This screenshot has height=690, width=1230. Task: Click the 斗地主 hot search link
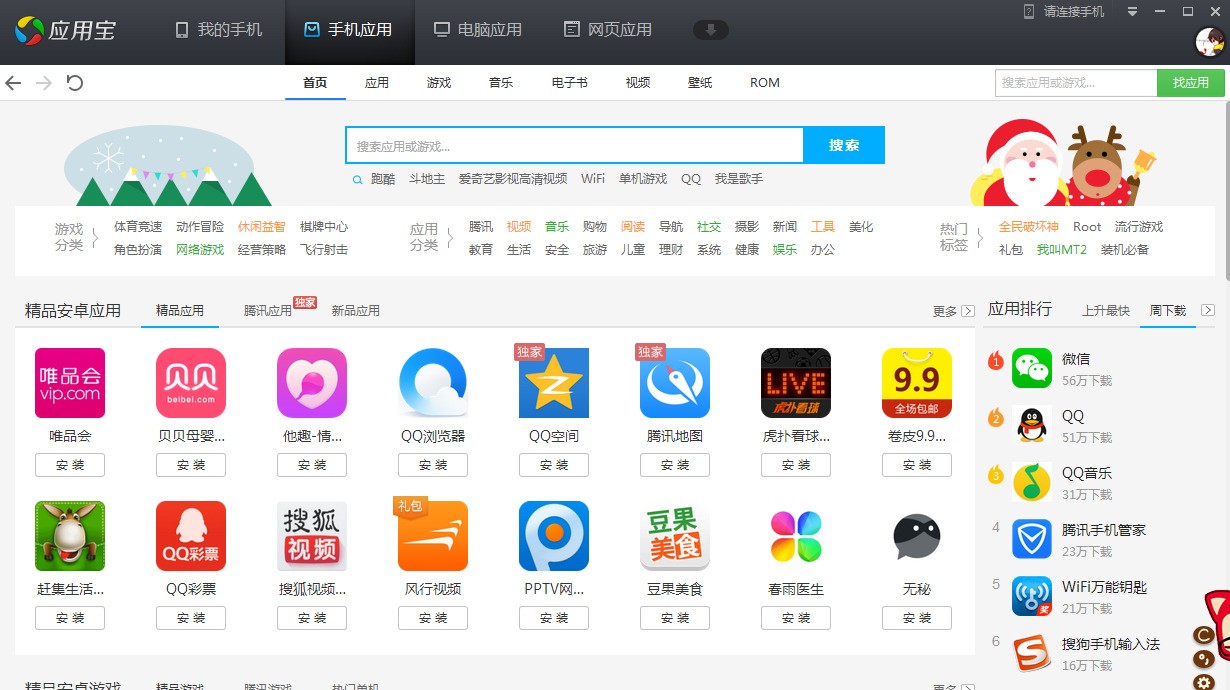click(x=427, y=179)
